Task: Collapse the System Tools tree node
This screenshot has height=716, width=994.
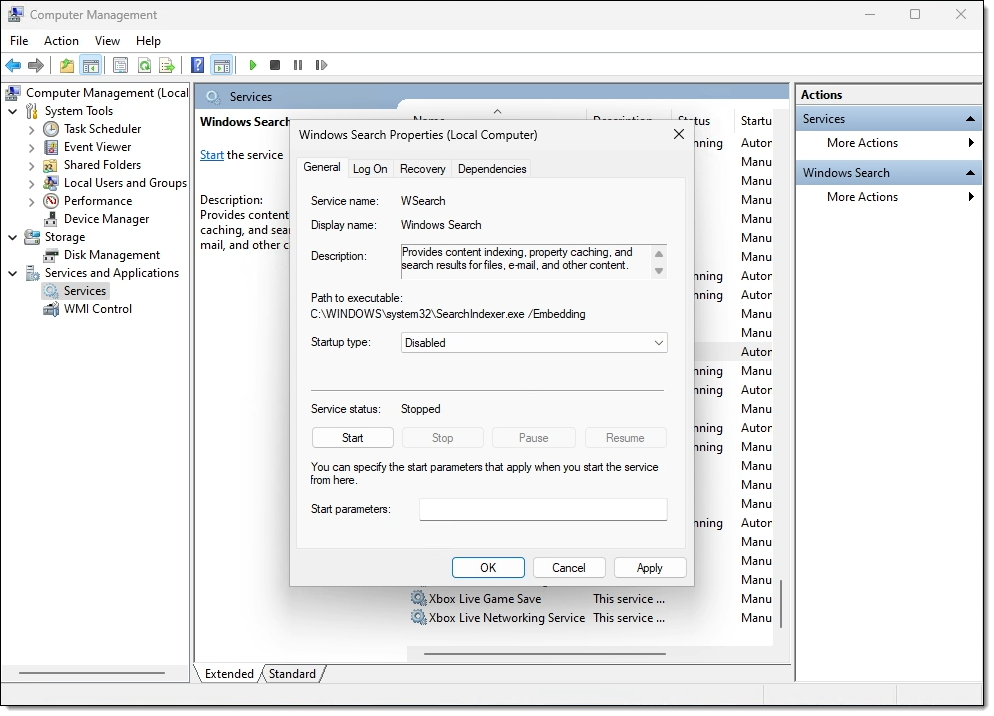Action: click(x=13, y=111)
